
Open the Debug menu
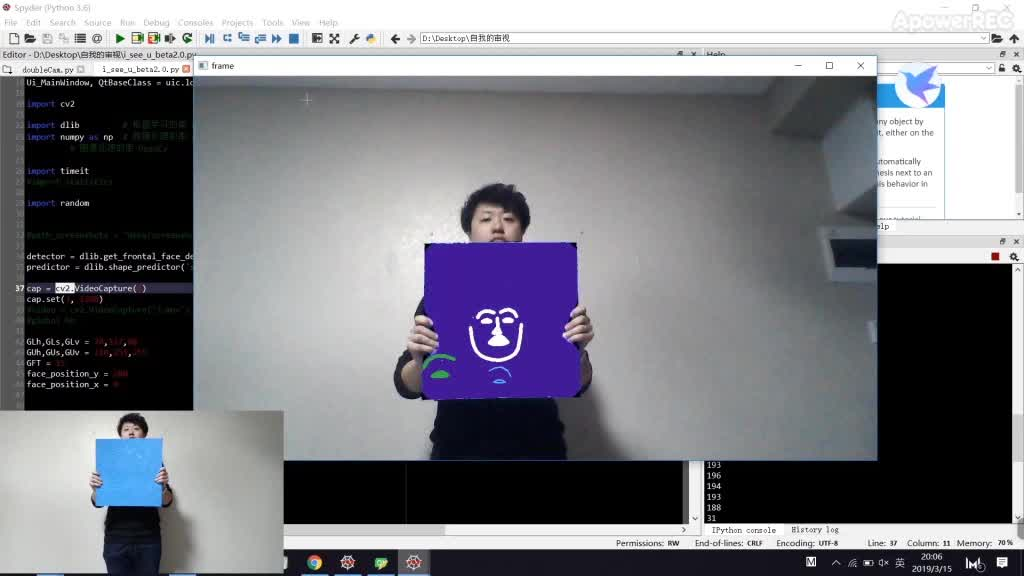click(x=156, y=22)
